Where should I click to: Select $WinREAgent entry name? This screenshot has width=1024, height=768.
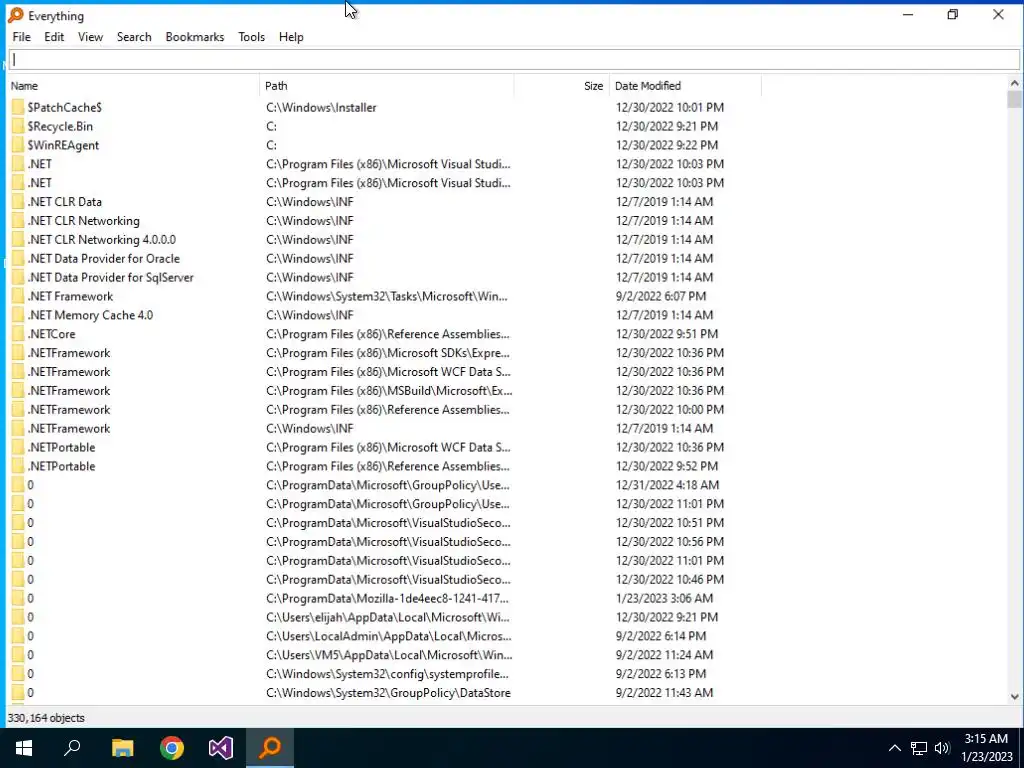pyautogui.click(x=63, y=145)
